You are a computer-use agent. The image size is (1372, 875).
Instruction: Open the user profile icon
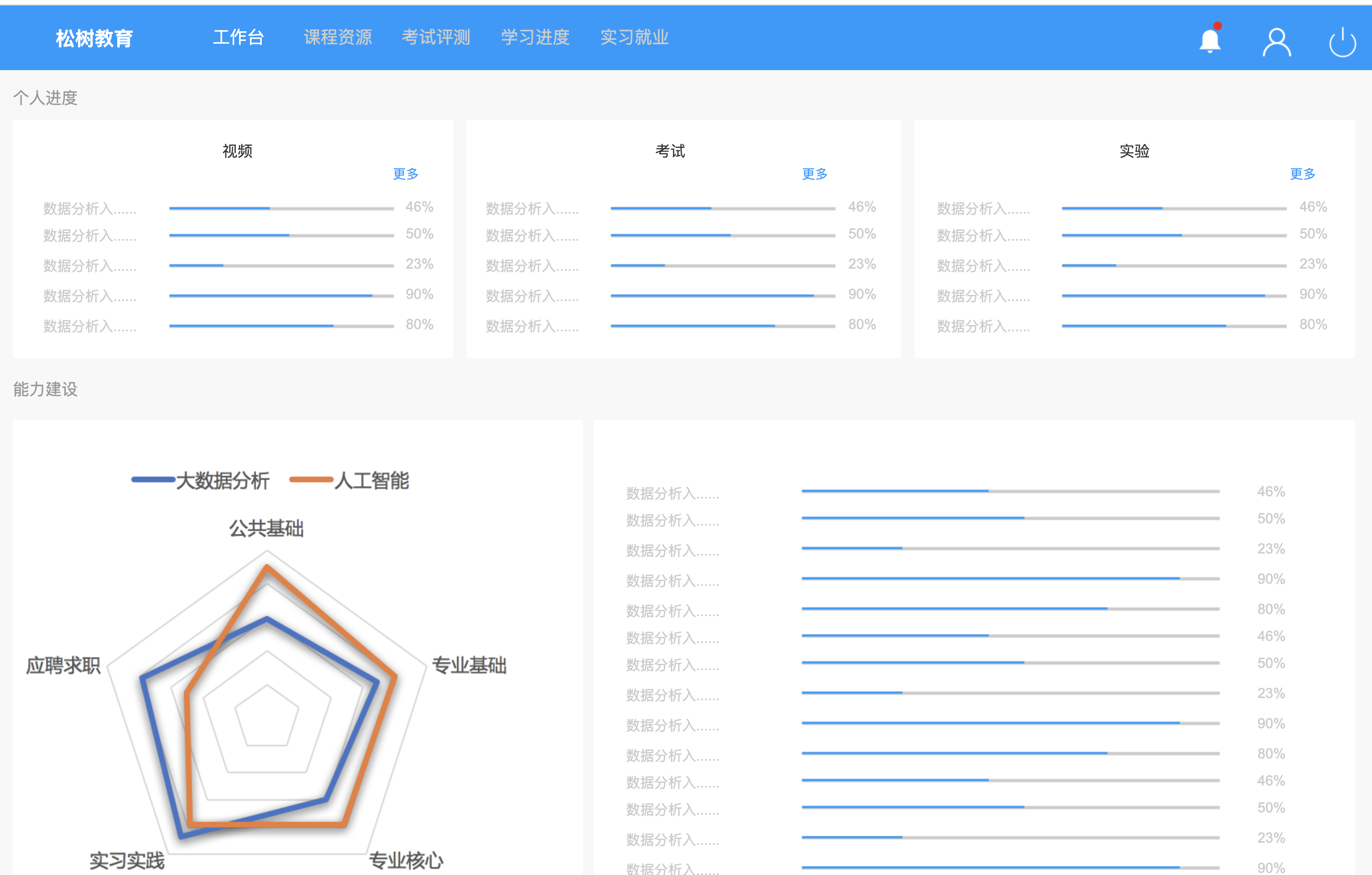tap(1276, 42)
